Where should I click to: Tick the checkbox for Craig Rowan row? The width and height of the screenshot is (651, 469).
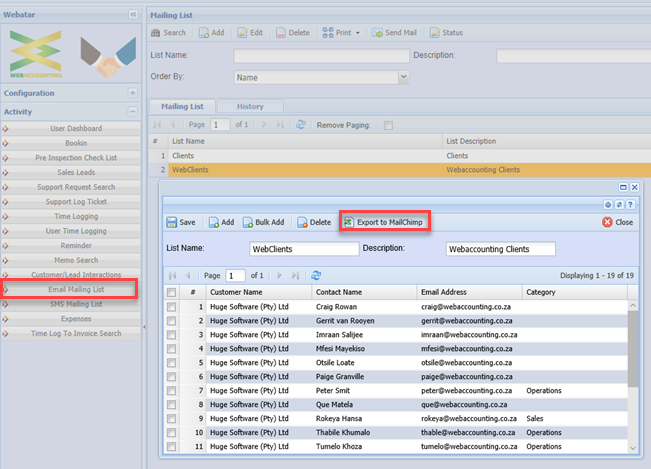[172, 306]
